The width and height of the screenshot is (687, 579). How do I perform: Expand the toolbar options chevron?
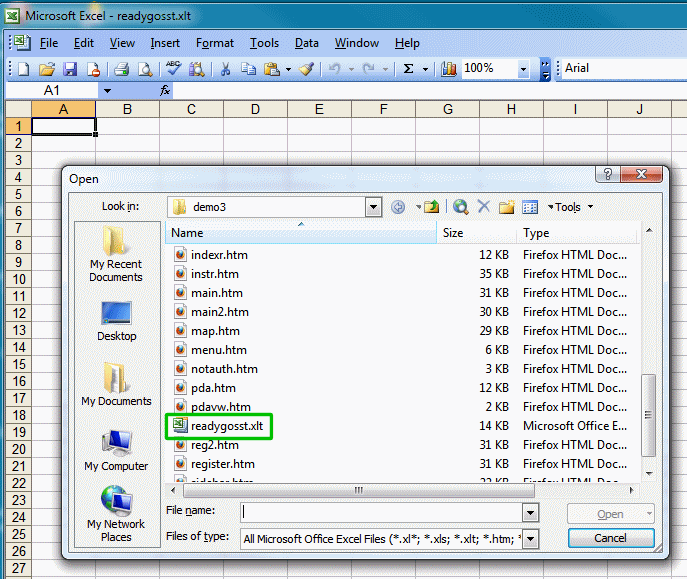pyautogui.click(x=545, y=70)
